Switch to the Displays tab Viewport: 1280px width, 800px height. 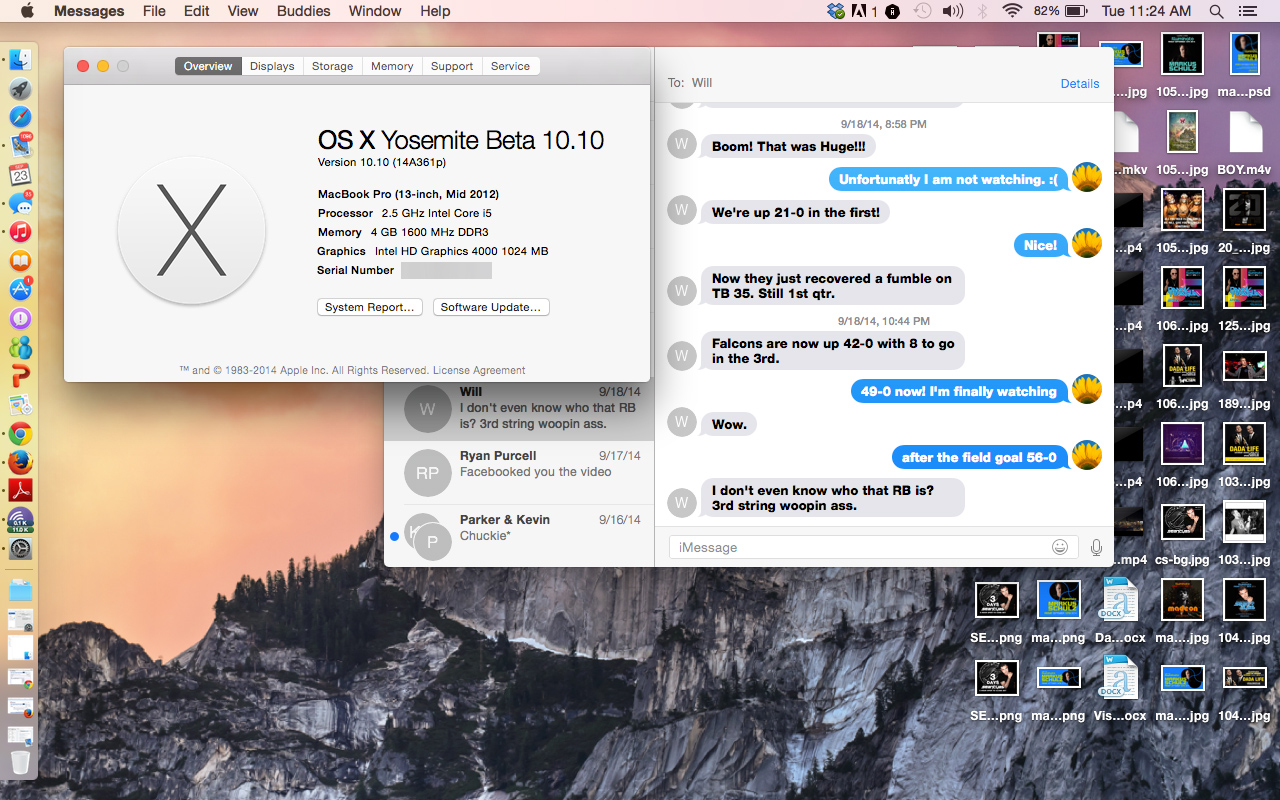272,66
